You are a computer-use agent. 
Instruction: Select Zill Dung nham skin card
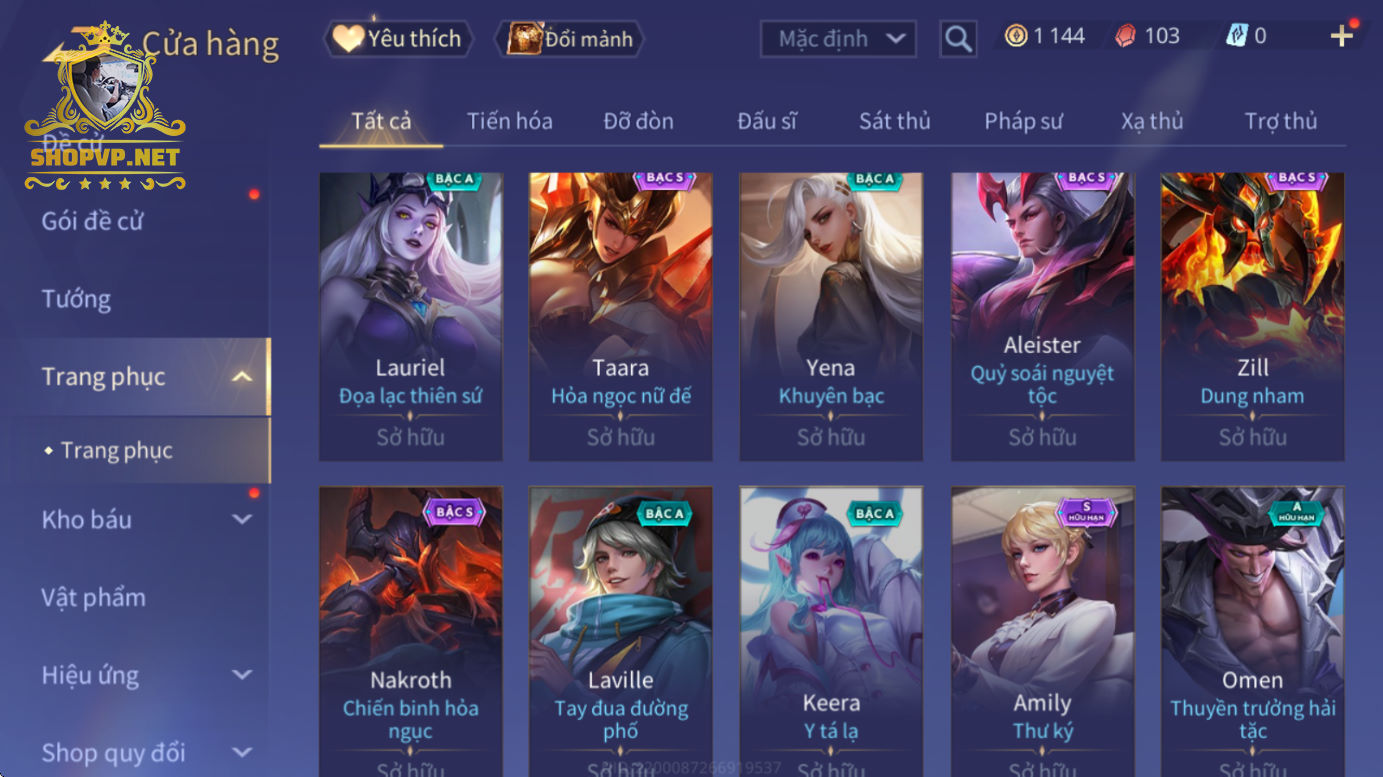point(1252,317)
